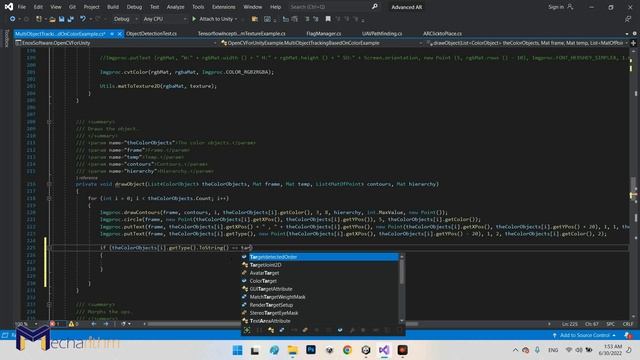Image resolution: width=640 pixels, height=360 pixels.
Task: Open the Window menu
Action: point(253,7)
